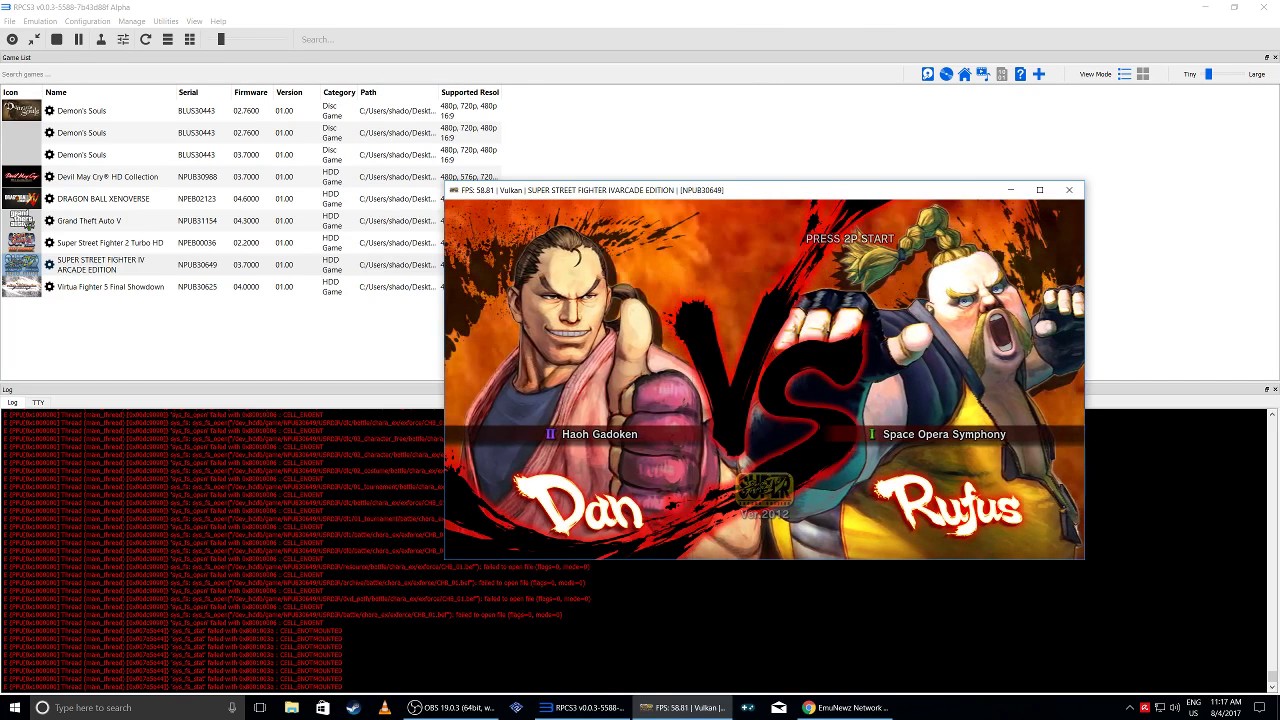The image size is (1280, 720).
Task: Toggle game data binary filter icon
Action: pos(1001,74)
